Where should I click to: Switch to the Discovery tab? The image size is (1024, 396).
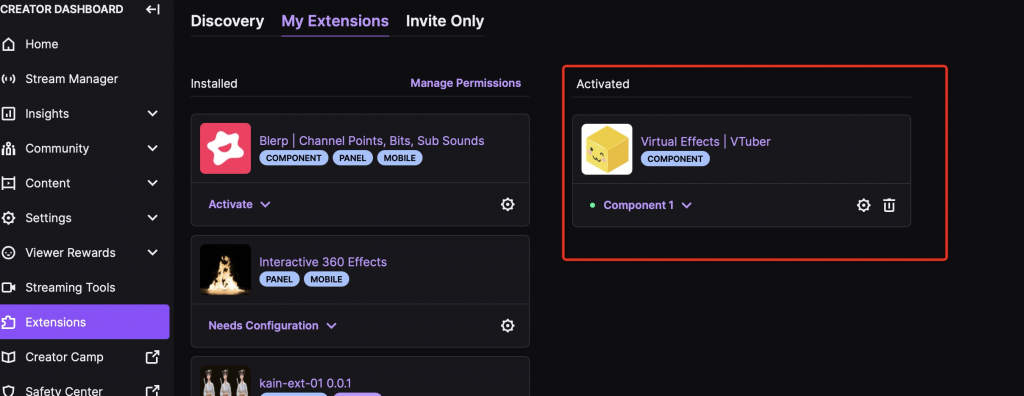coord(227,21)
